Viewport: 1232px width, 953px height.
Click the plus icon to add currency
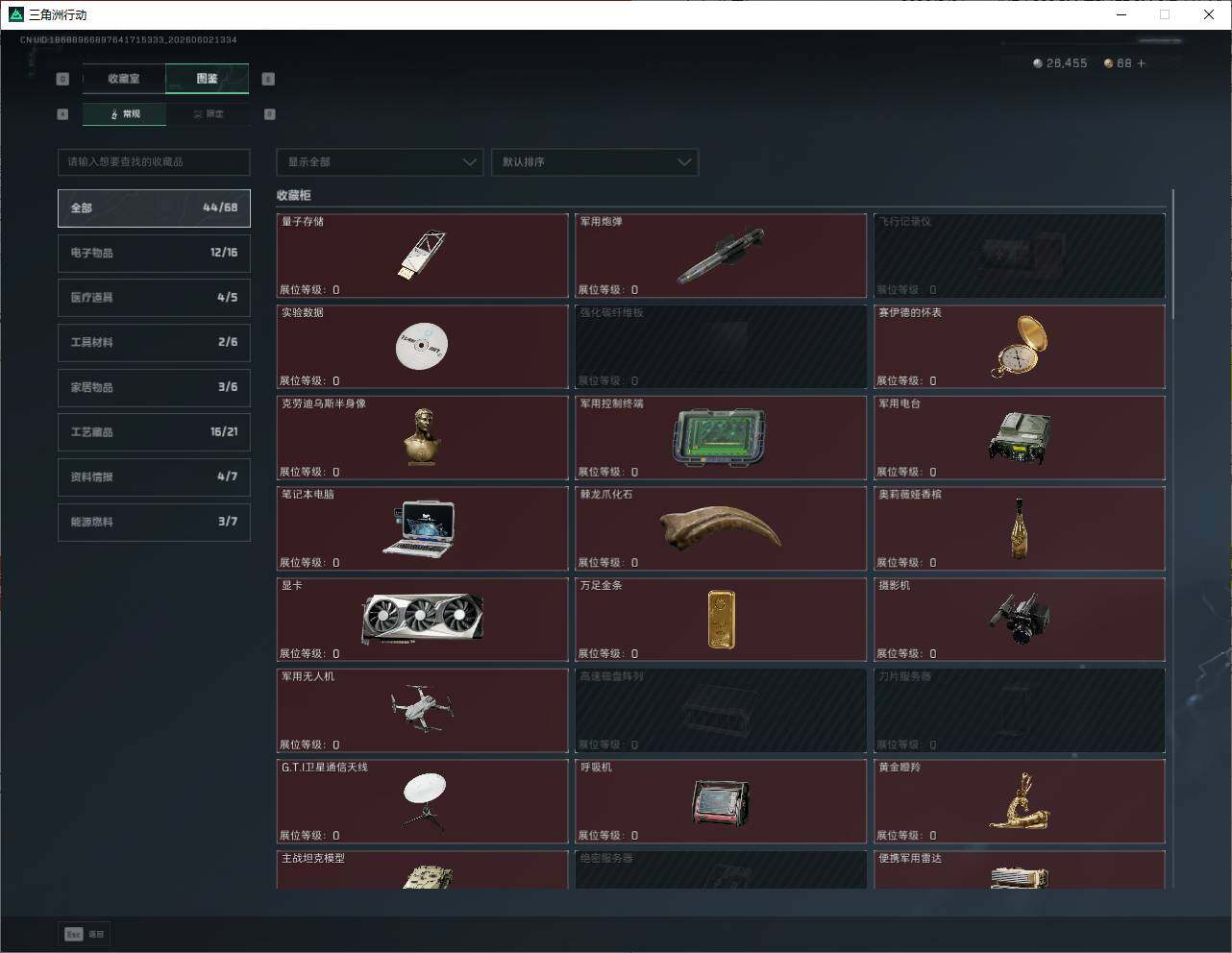click(x=1142, y=63)
